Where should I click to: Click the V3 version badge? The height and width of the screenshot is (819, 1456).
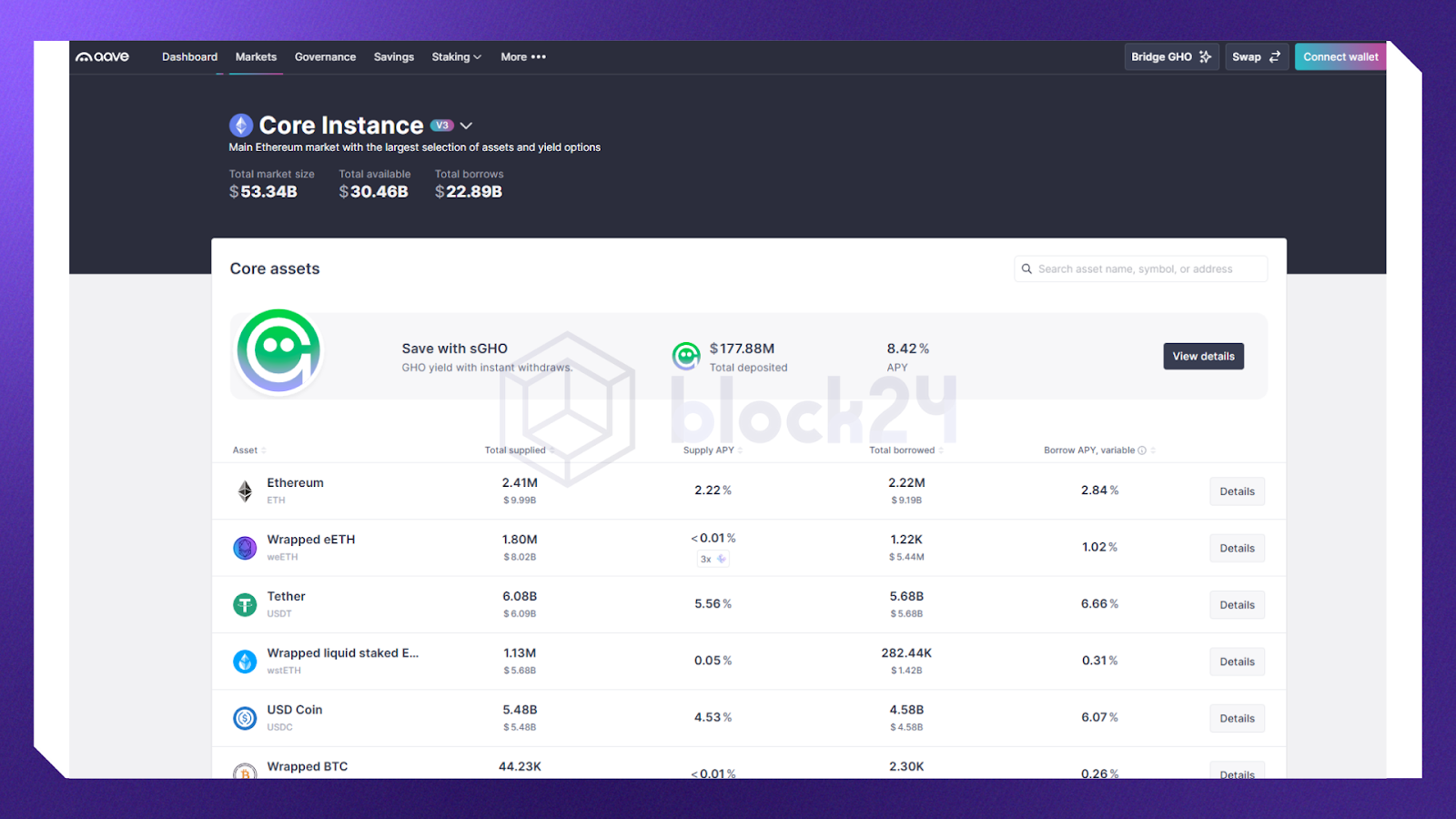point(442,126)
